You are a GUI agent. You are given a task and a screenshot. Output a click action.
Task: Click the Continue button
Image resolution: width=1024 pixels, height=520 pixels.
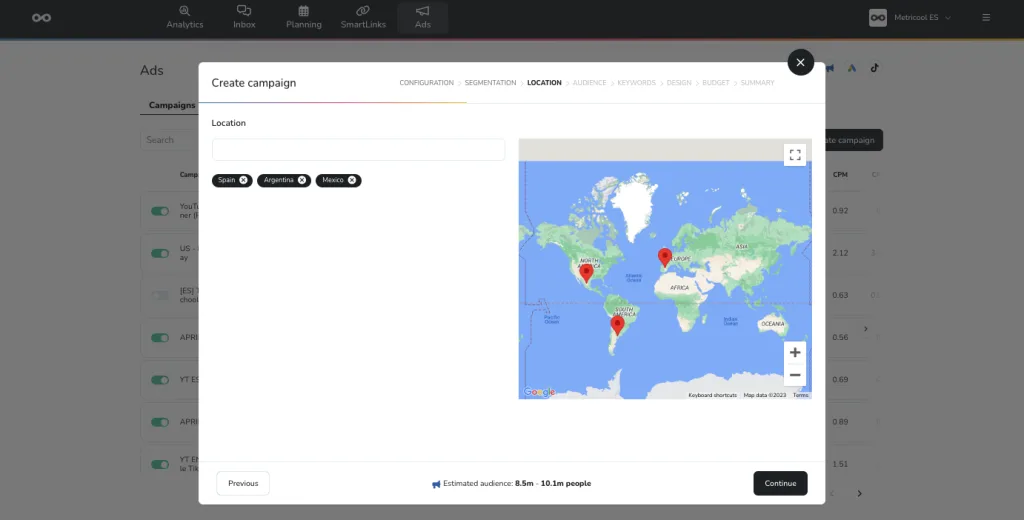(780, 483)
